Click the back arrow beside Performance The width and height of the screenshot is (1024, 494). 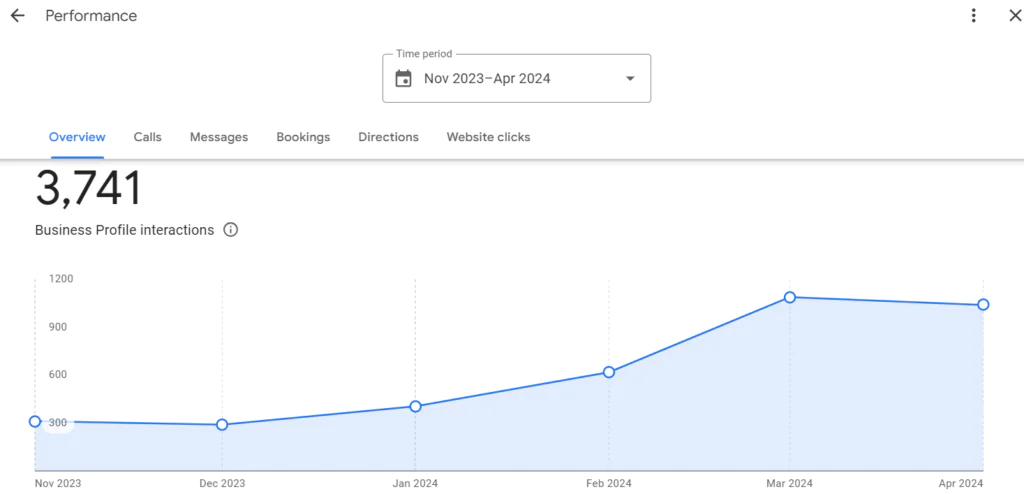point(17,16)
